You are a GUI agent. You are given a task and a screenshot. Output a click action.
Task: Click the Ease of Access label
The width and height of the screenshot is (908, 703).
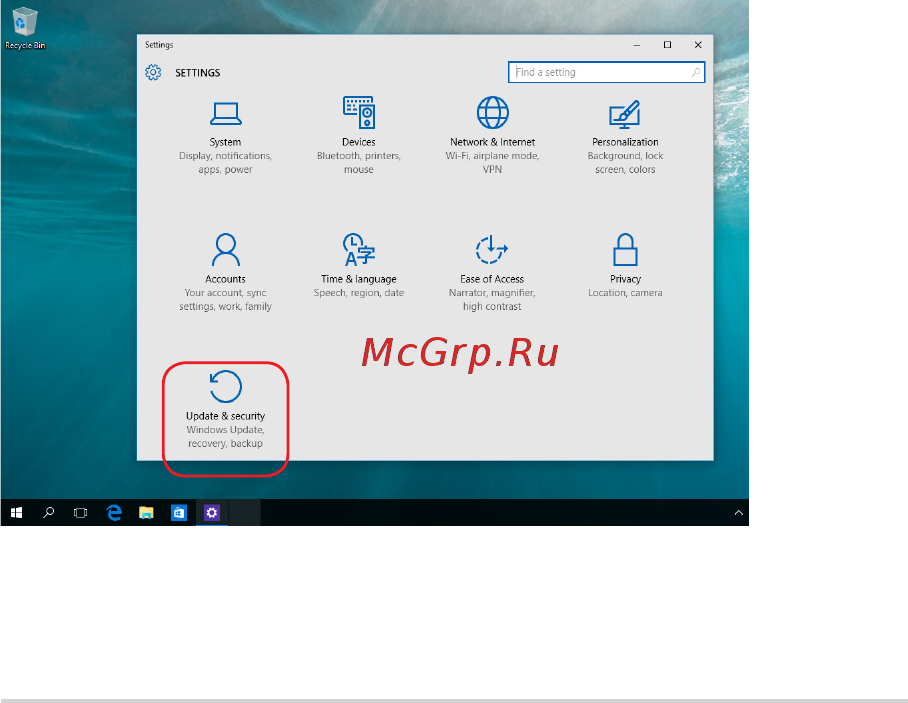tap(492, 279)
